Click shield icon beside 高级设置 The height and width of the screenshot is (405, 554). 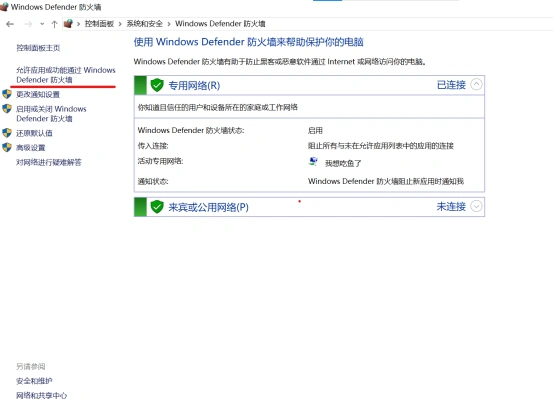coord(7,147)
